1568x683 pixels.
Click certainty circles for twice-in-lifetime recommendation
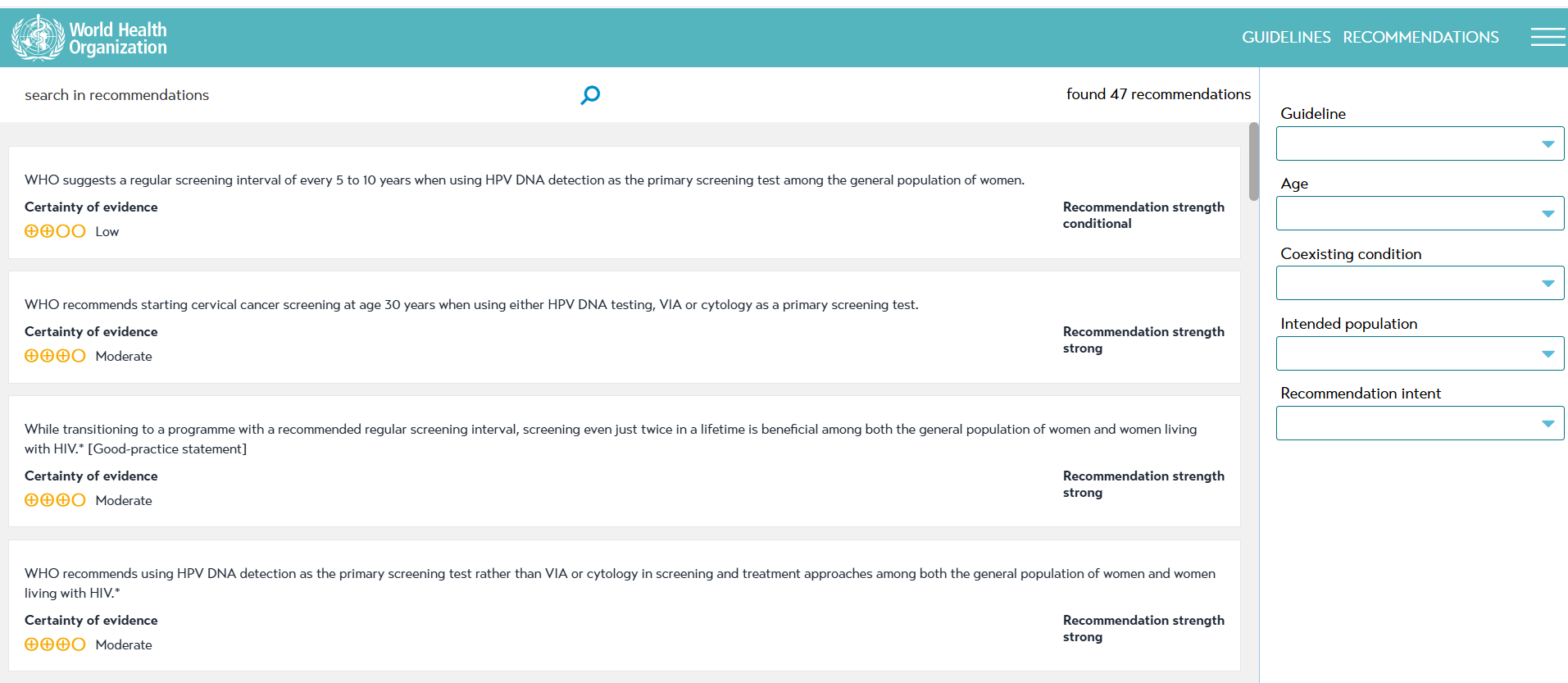55,500
